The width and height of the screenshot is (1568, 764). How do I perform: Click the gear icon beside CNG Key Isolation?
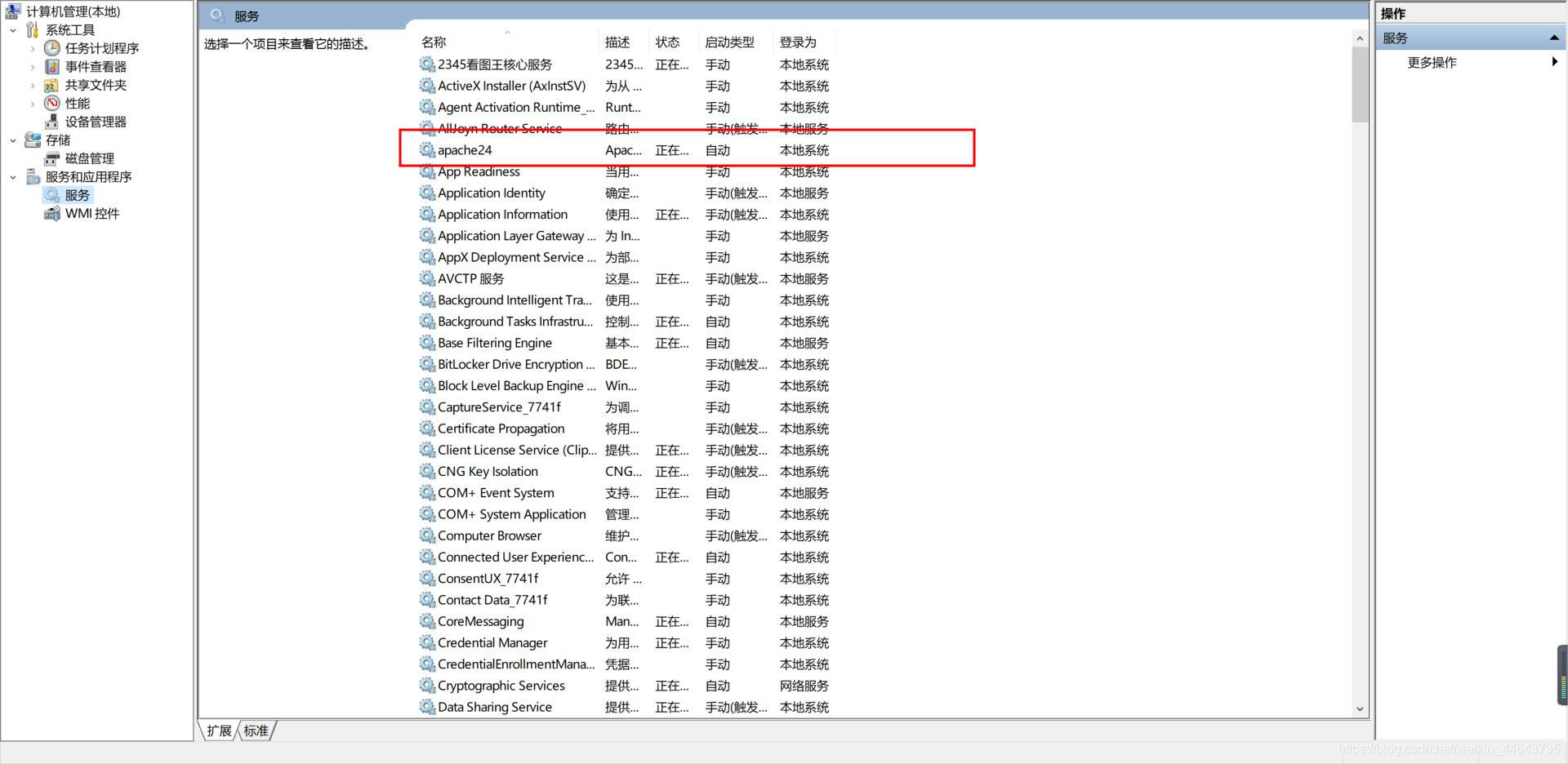(x=427, y=471)
